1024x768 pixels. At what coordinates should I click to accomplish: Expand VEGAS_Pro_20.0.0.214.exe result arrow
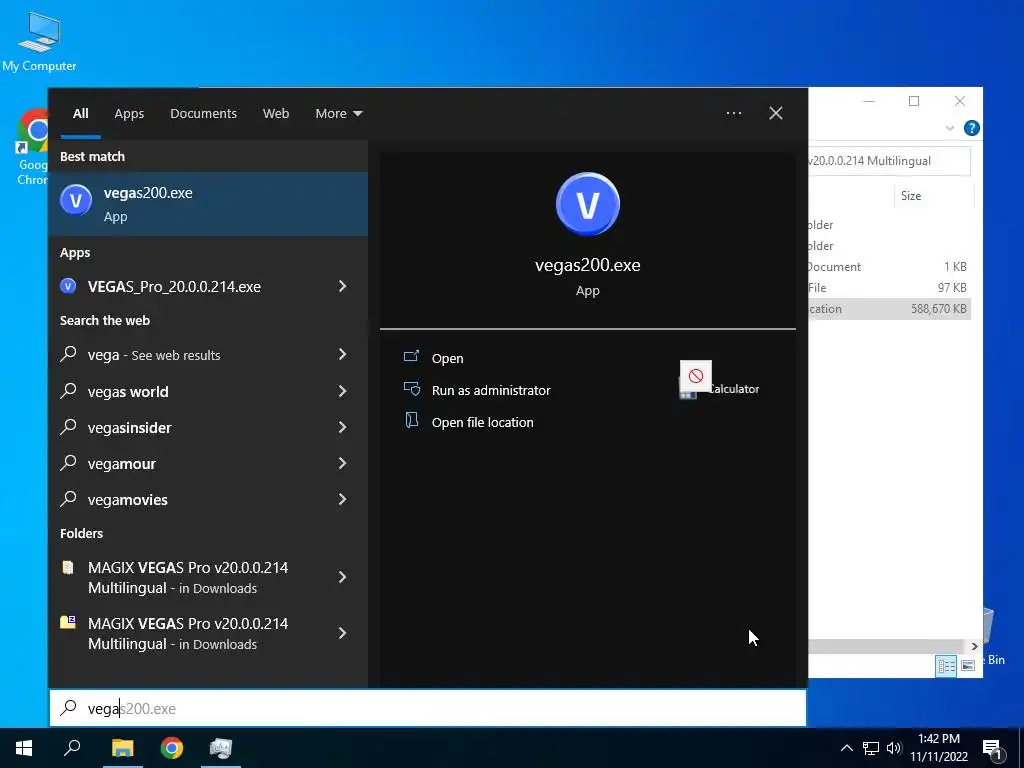[x=342, y=286]
